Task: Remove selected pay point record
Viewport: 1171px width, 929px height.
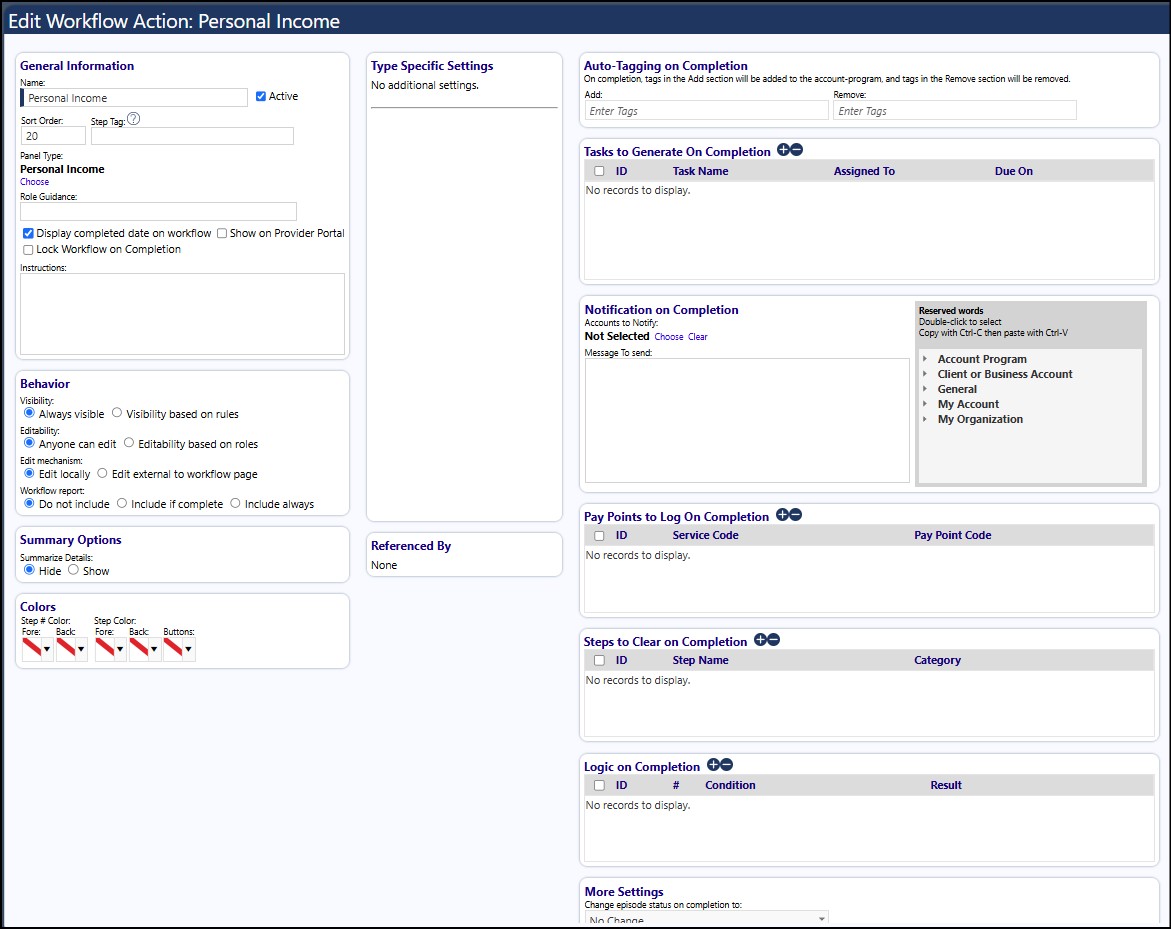Action: point(796,515)
